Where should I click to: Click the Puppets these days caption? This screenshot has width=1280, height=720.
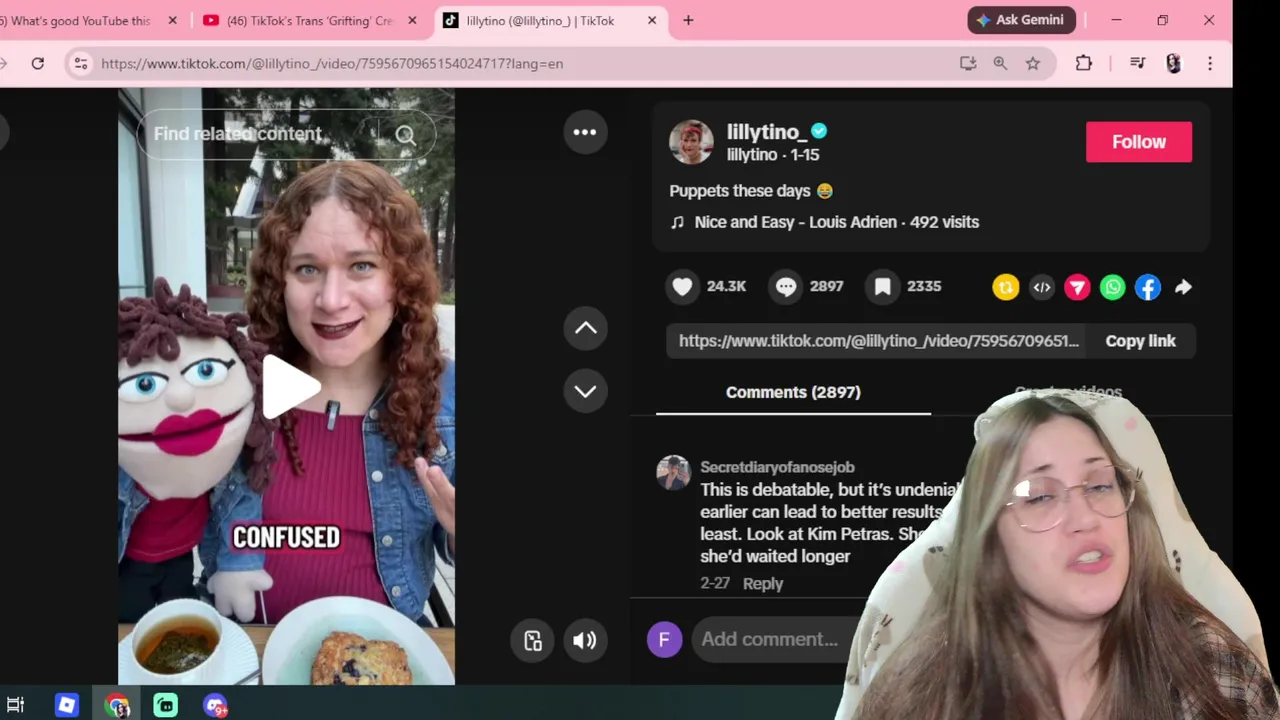[x=751, y=191]
